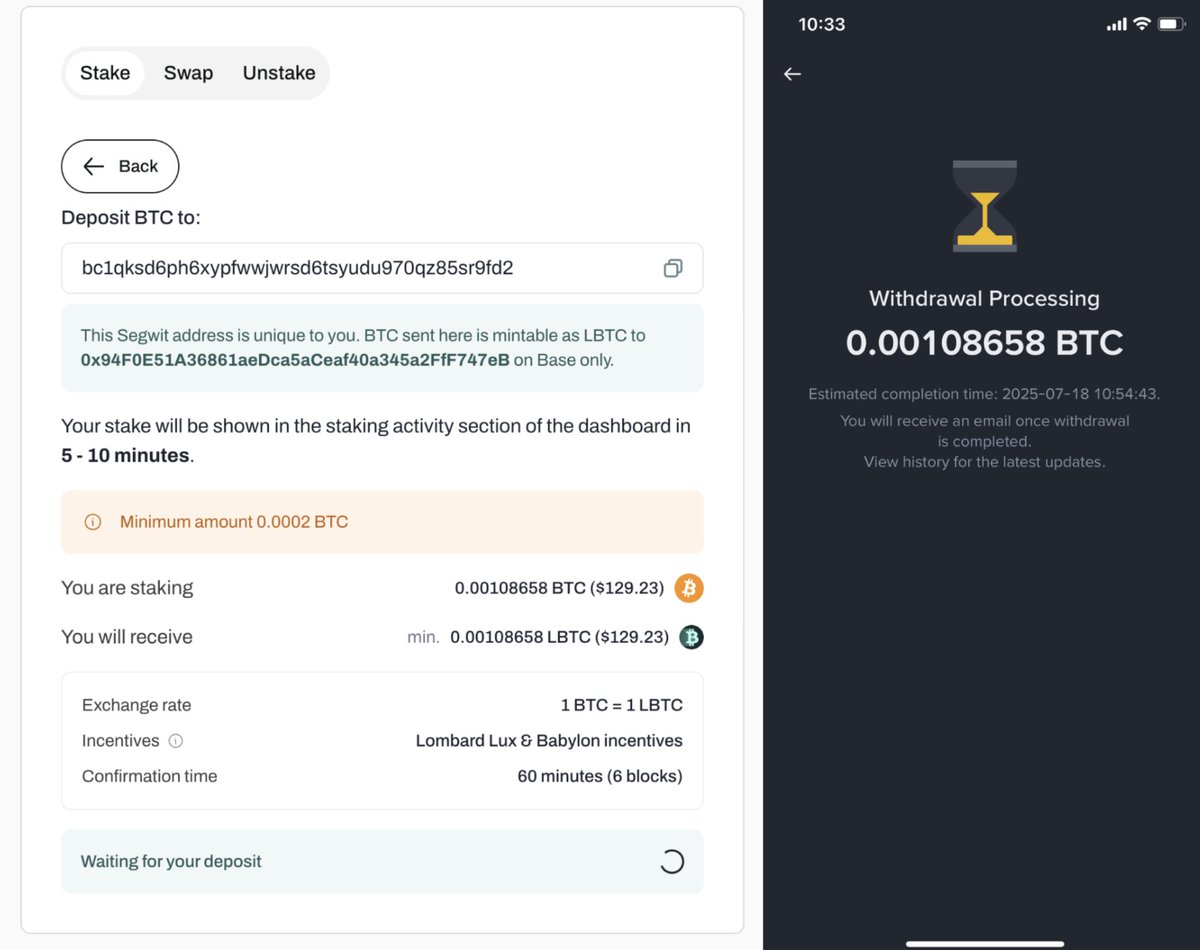Screen dimensions: 1200x950
Task: Click the 'Waiting for your deposit' status bar
Action: pos(382,861)
